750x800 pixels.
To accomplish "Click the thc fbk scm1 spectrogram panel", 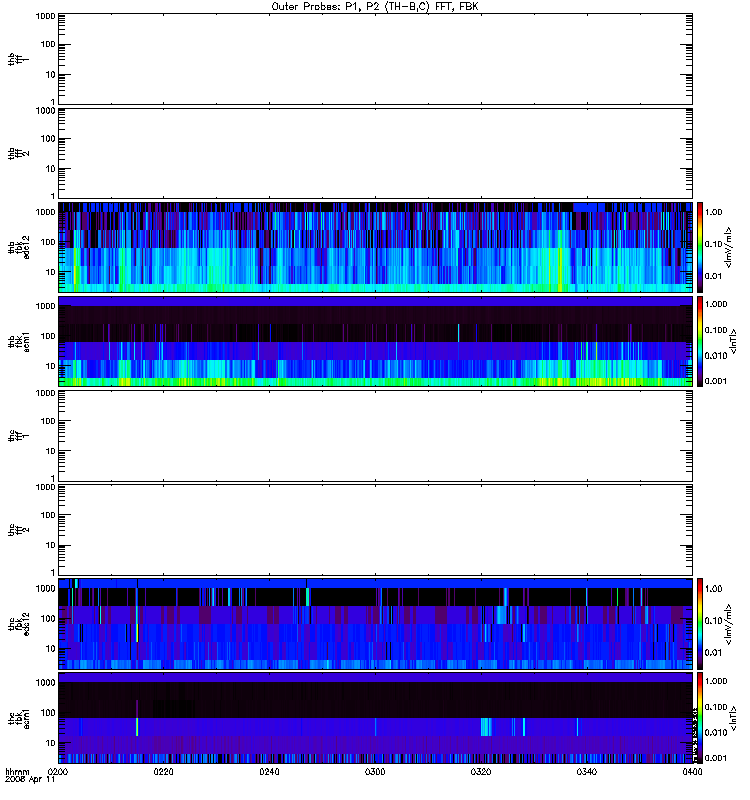I will tap(375, 718).
